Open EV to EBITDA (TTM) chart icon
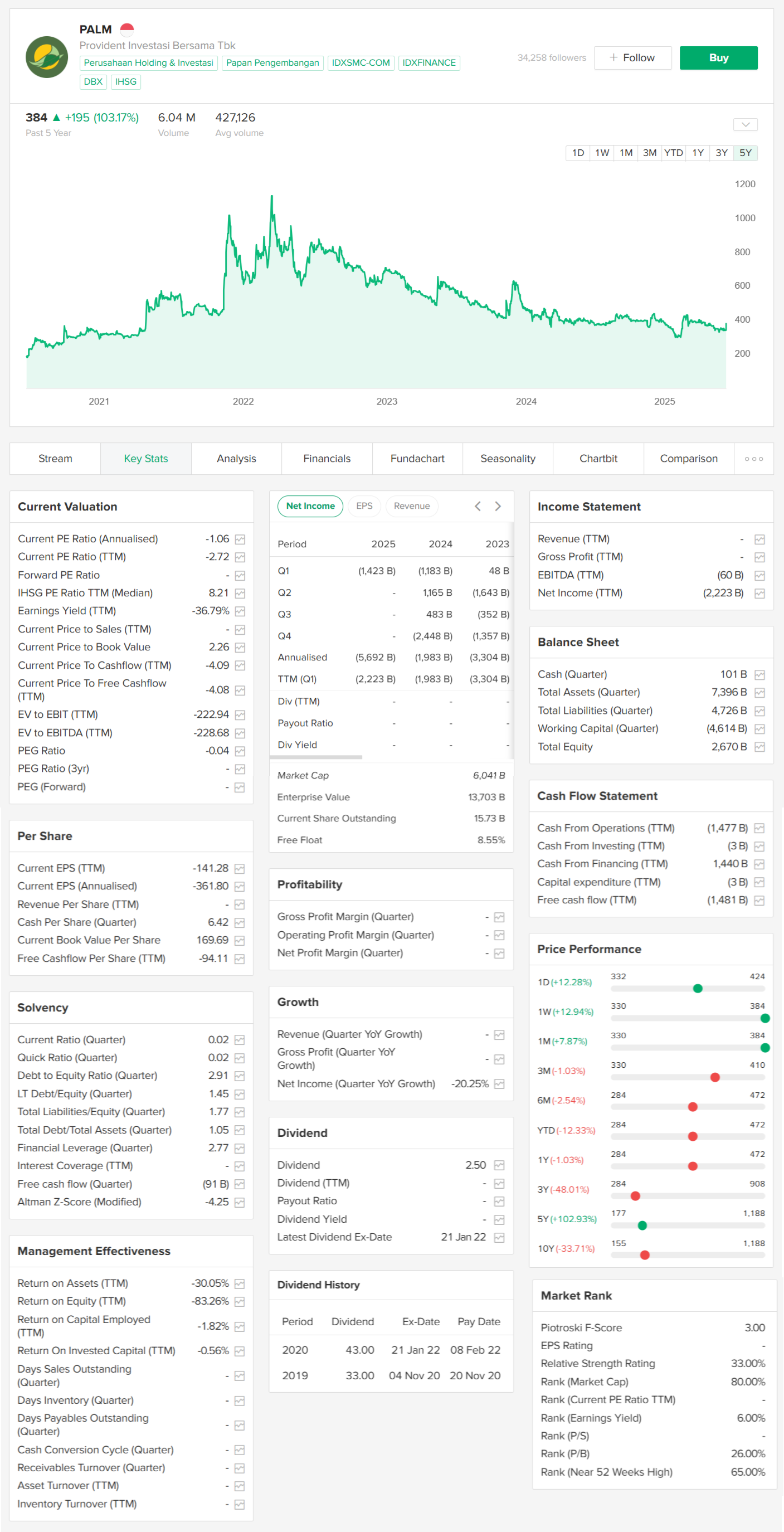Screen dimensions: 784x1532 point(240,733)
